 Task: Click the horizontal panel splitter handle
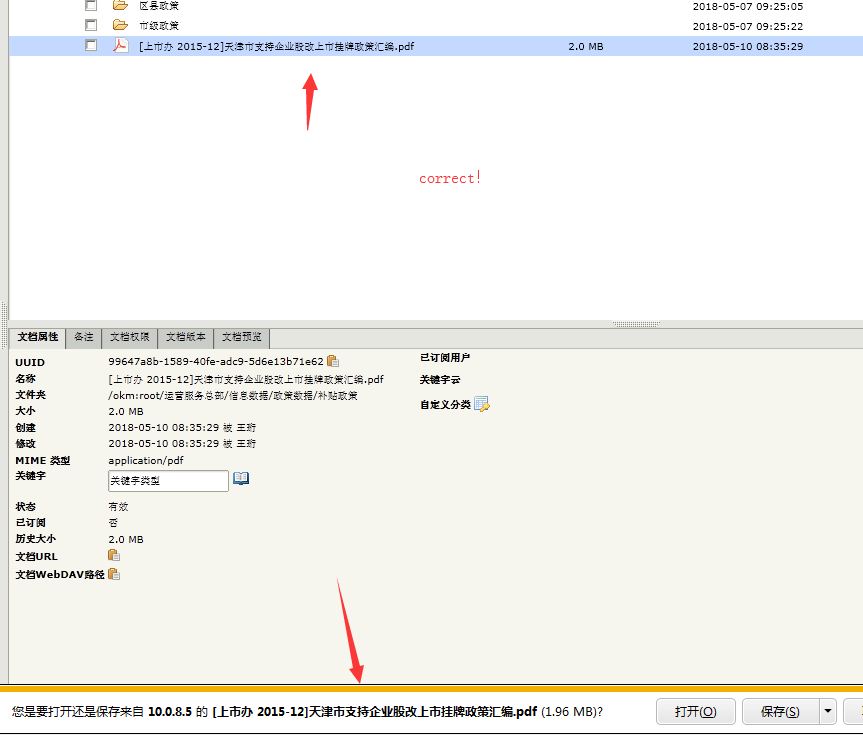[x=636, y=324]
